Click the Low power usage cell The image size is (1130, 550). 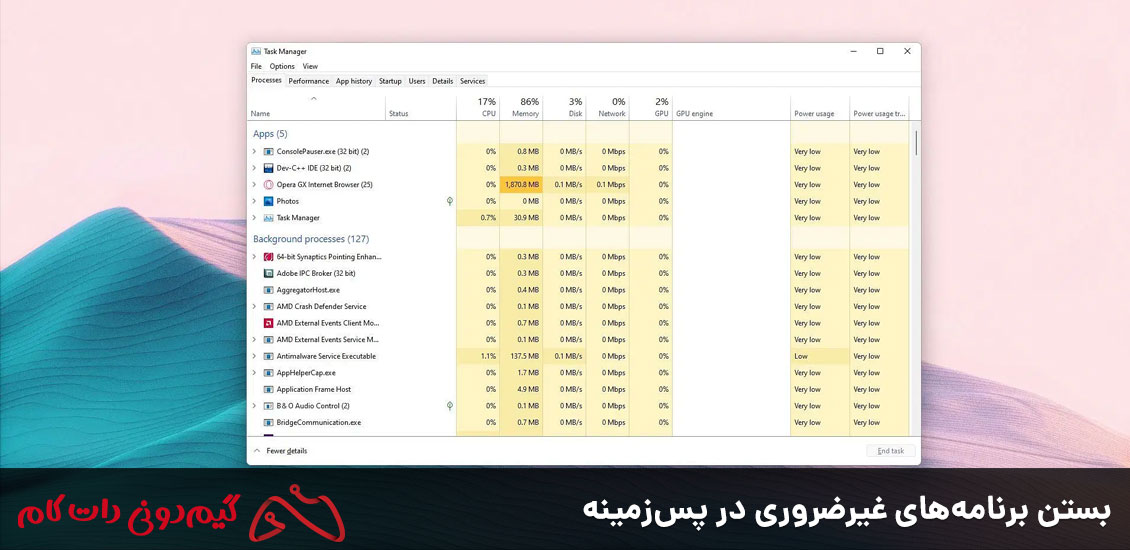click(x=820, y=356)
